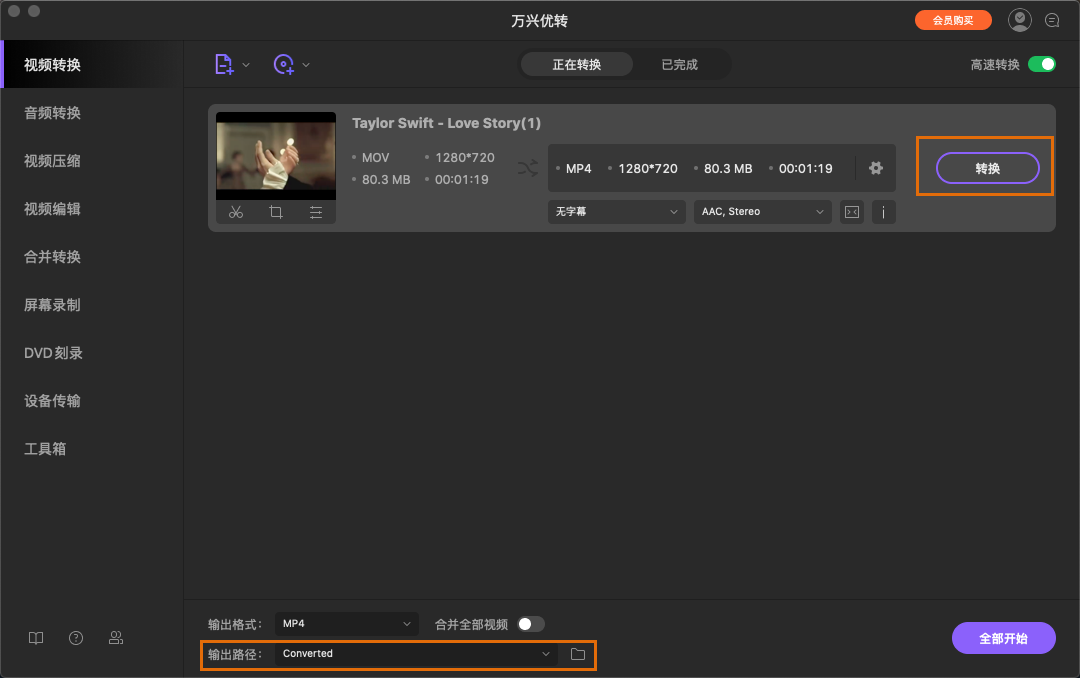1080x678 pixels.
Task: Expand the AAC, Stereo audio dropdown
Action: 762,212
